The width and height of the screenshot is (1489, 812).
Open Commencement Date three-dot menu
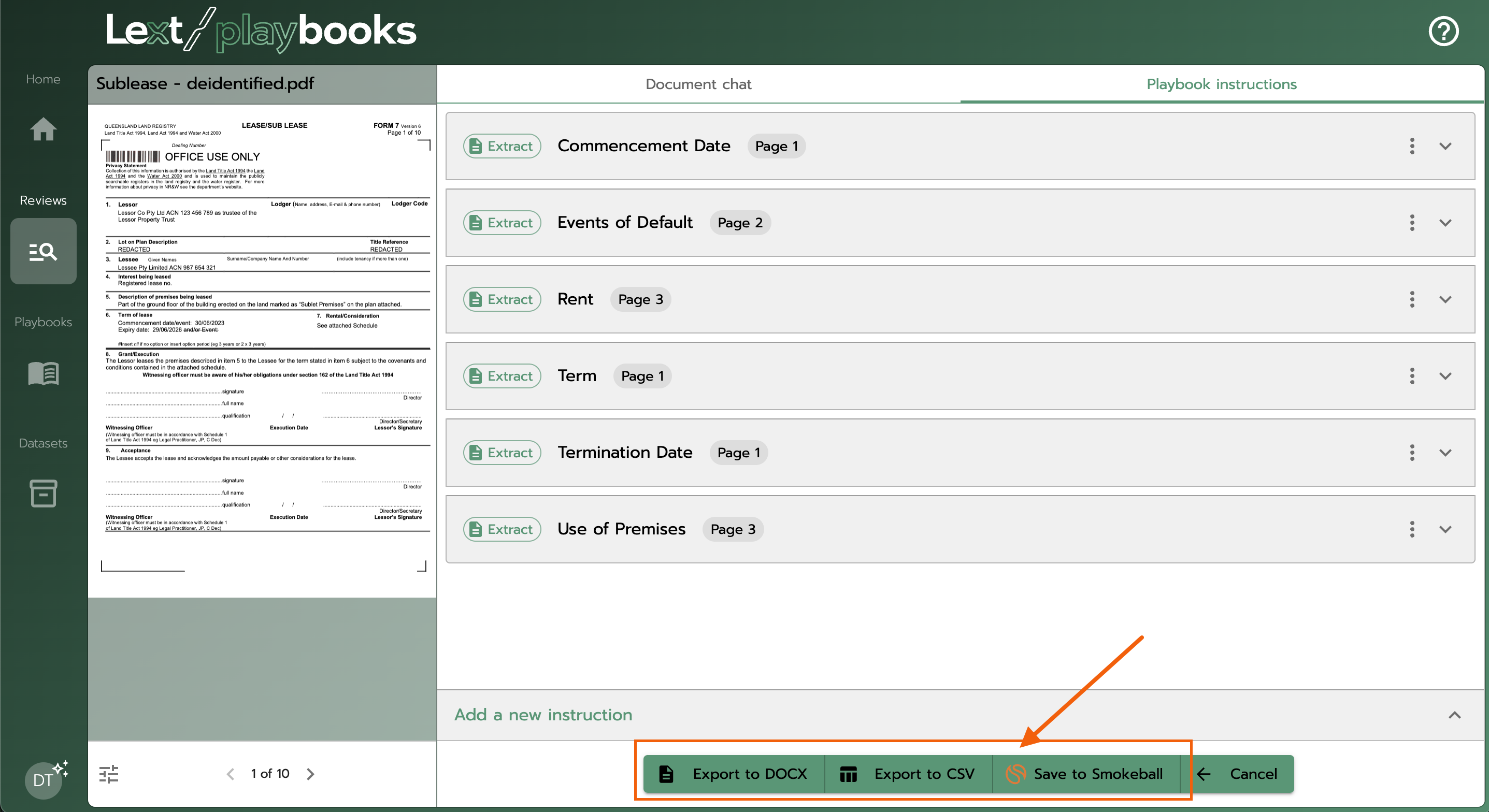pyautogui.click(x=1411, y=146)
